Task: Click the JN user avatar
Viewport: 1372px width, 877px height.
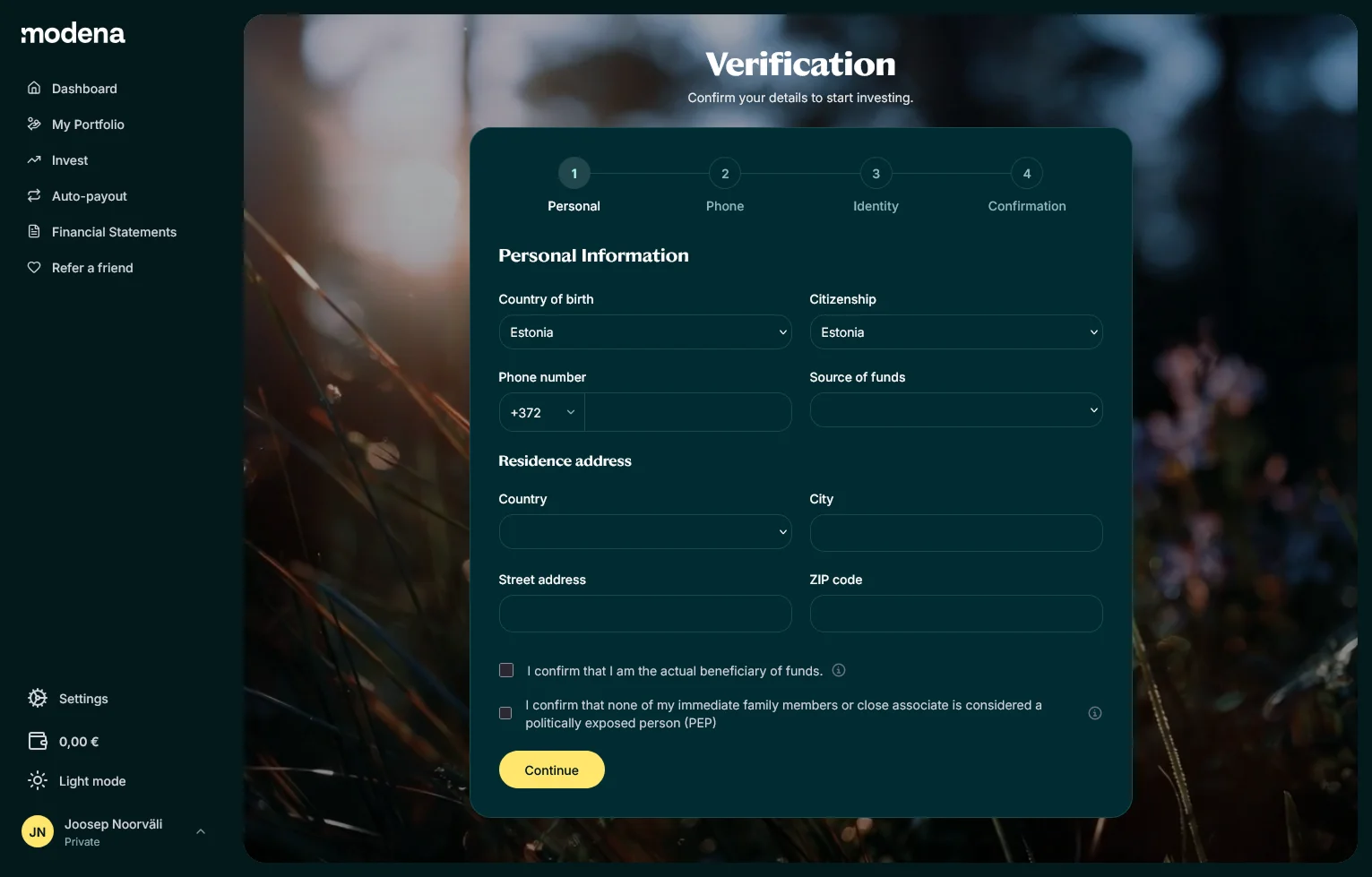Action: click(x=38, y=831)
